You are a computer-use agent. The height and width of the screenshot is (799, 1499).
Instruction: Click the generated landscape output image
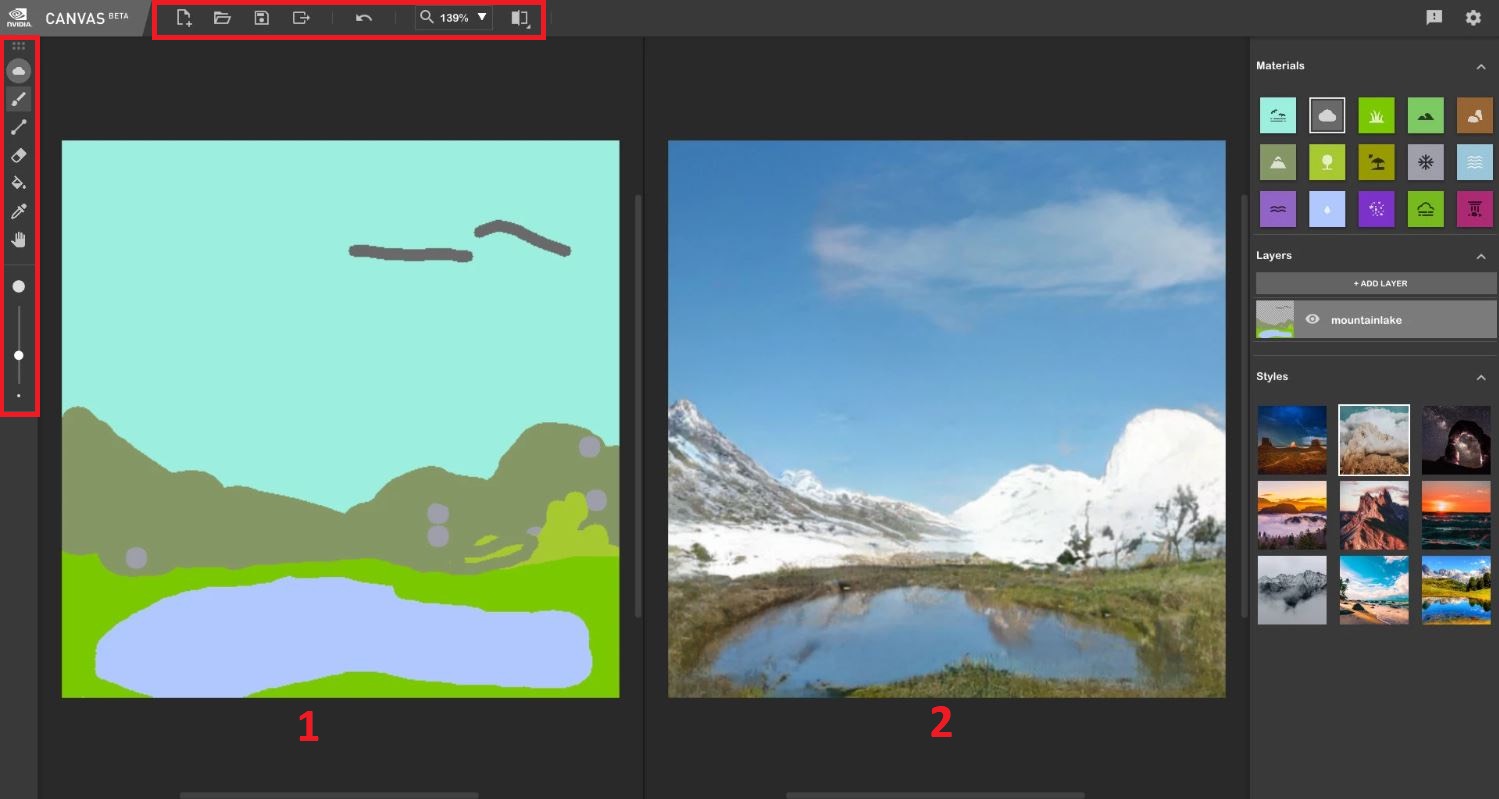pyautogui.click(x=946, y=419)
